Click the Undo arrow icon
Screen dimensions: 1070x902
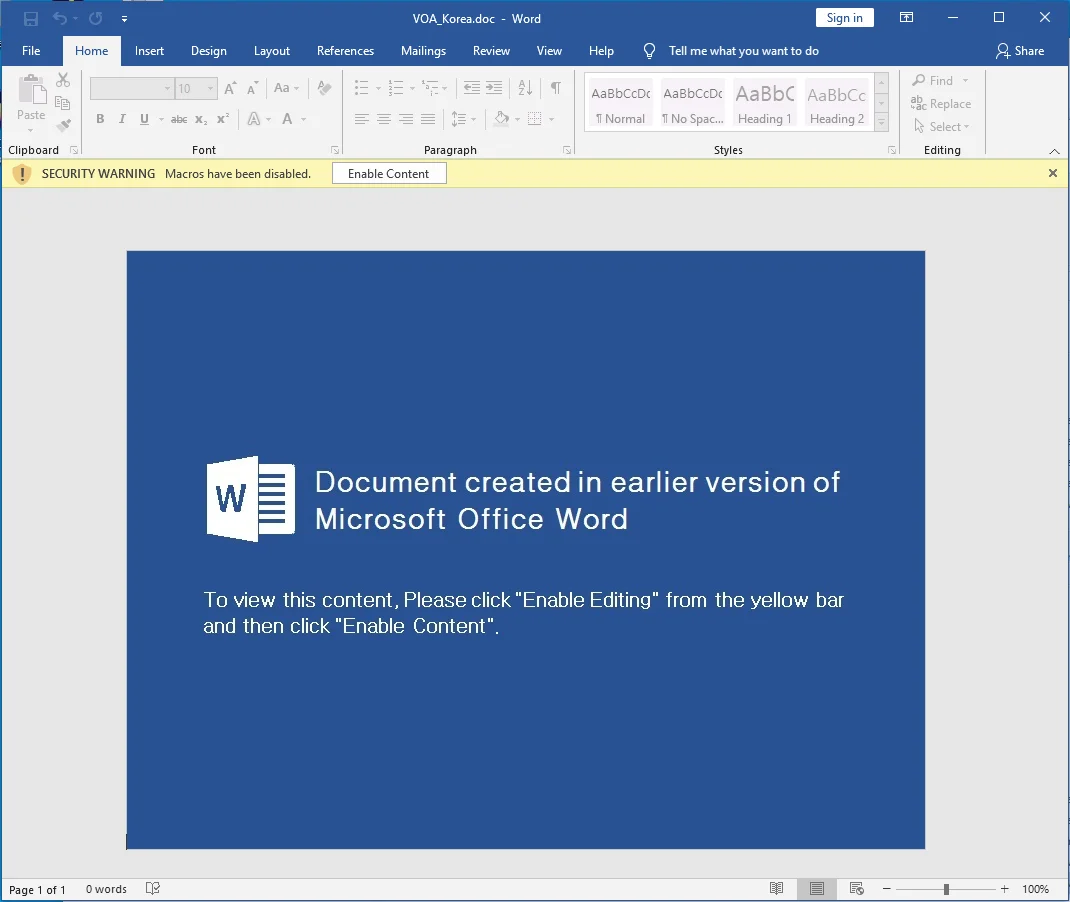click(x=60, y=18)
